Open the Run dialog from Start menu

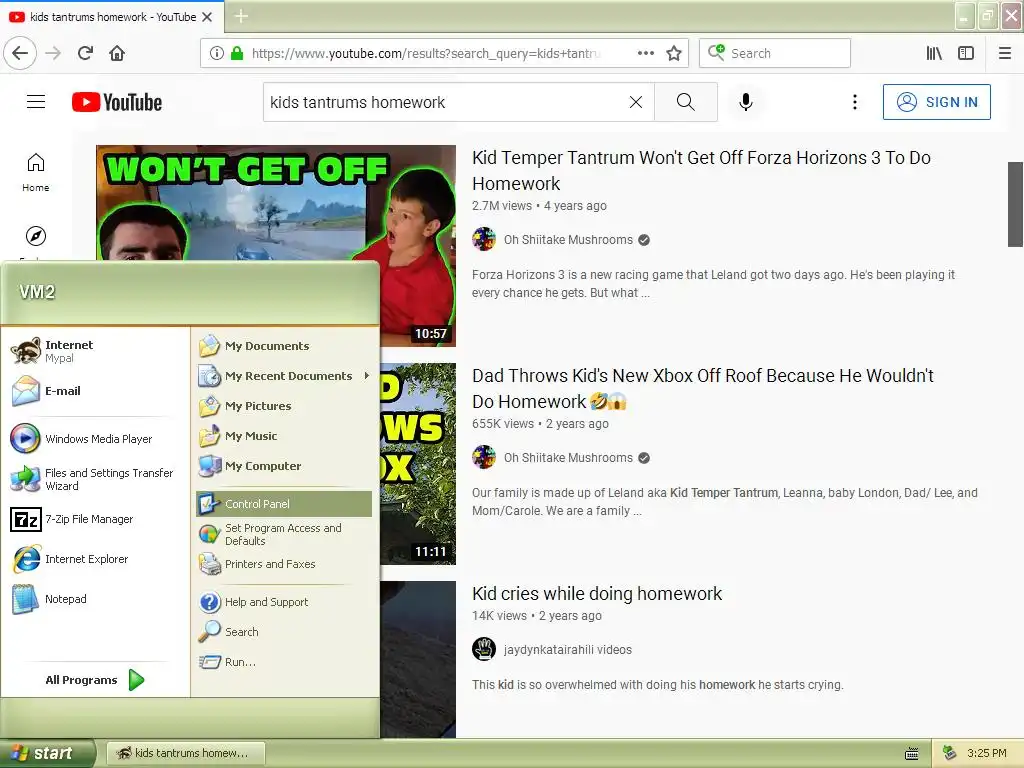(x=284, y=662)
